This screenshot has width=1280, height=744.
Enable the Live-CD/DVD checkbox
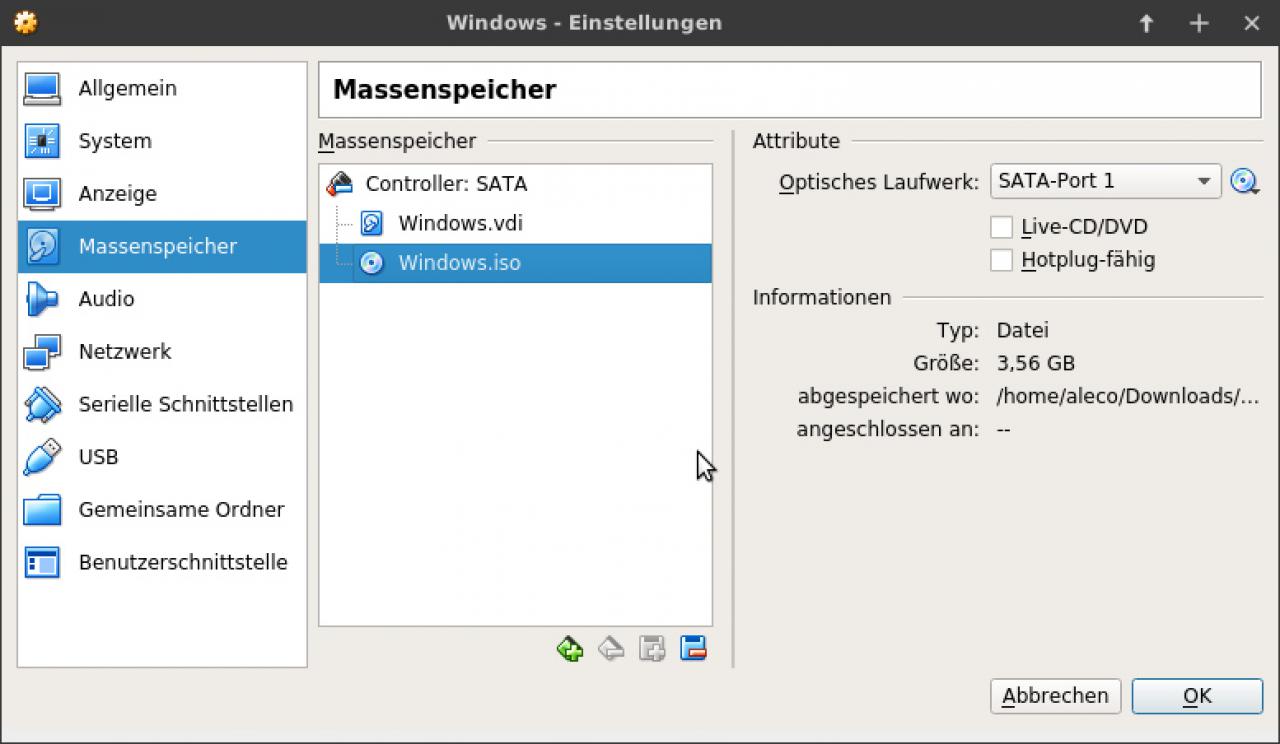tap(1001, 227)
